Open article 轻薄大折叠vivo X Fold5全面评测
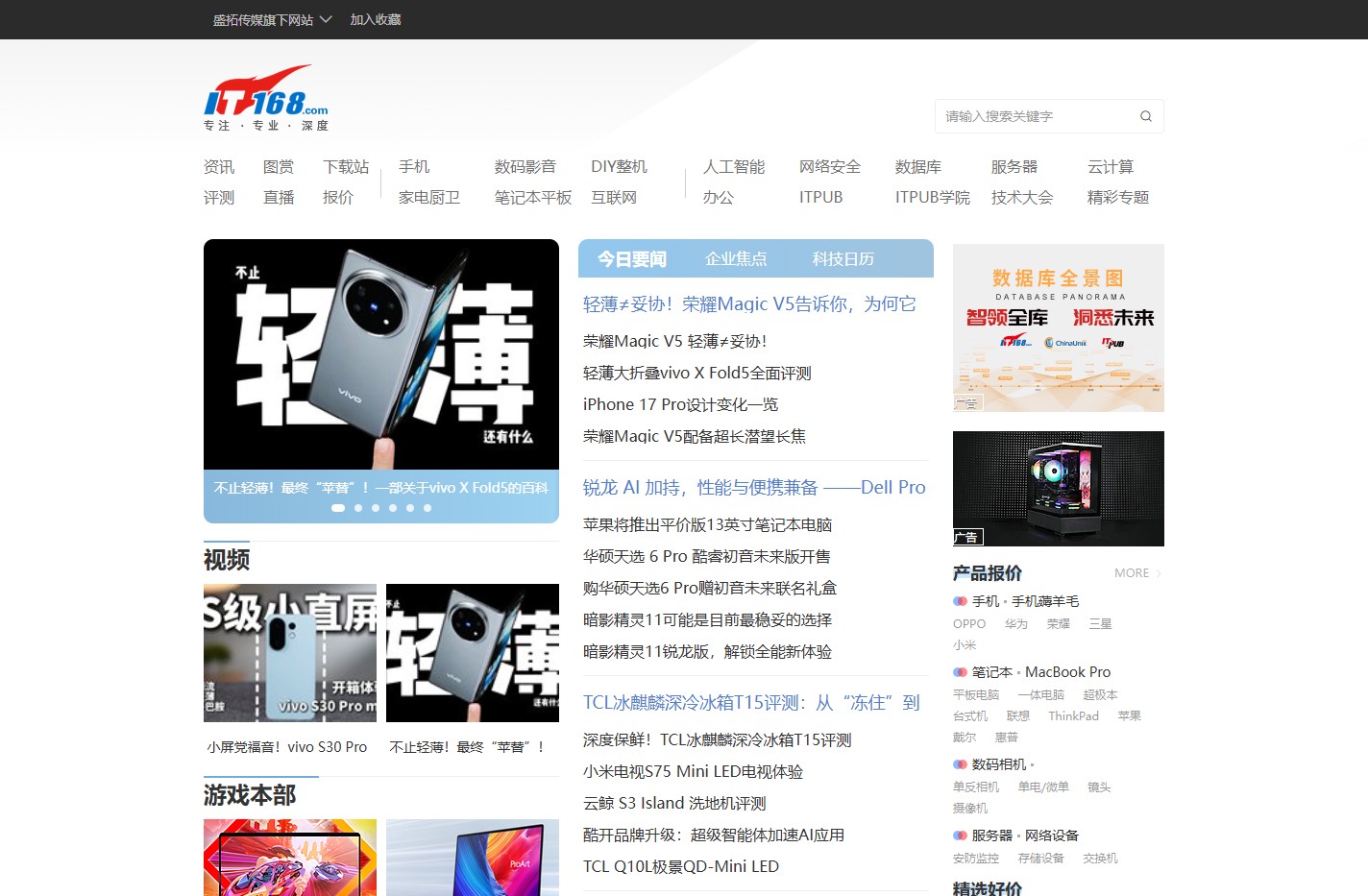 point(697,374)
